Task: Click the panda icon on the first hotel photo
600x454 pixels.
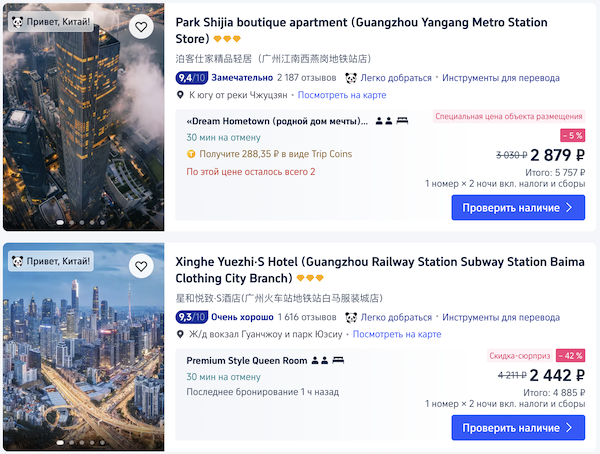Action: click(17, 22)
